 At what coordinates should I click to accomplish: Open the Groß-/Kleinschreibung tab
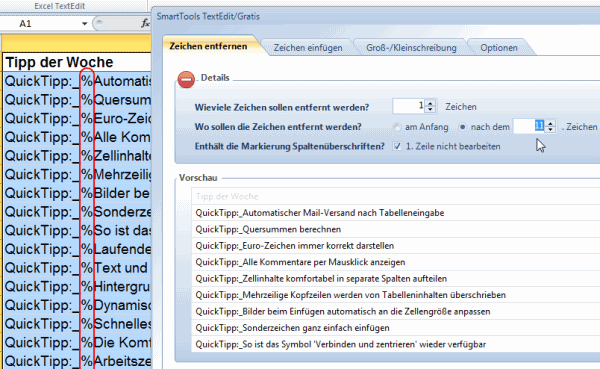(411, 48)
